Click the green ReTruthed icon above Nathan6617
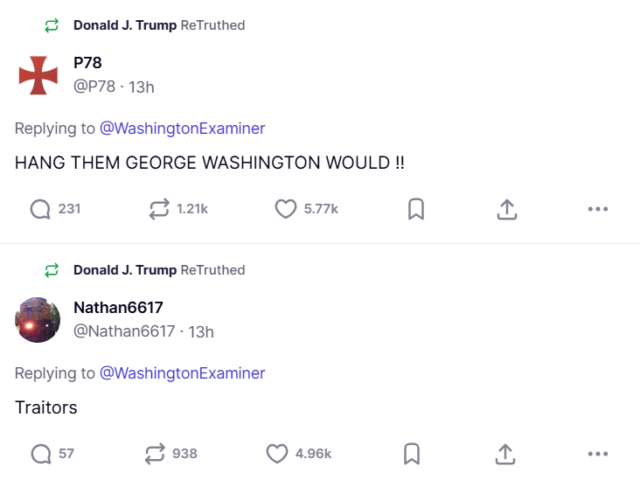This screenshot has height=487, width=640. [x=52, y=270]
